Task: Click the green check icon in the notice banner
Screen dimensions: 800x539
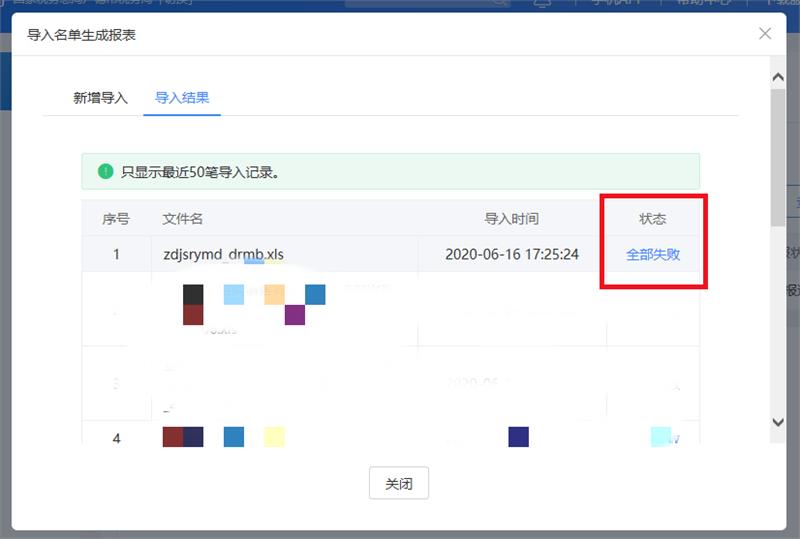Action: 105,172
